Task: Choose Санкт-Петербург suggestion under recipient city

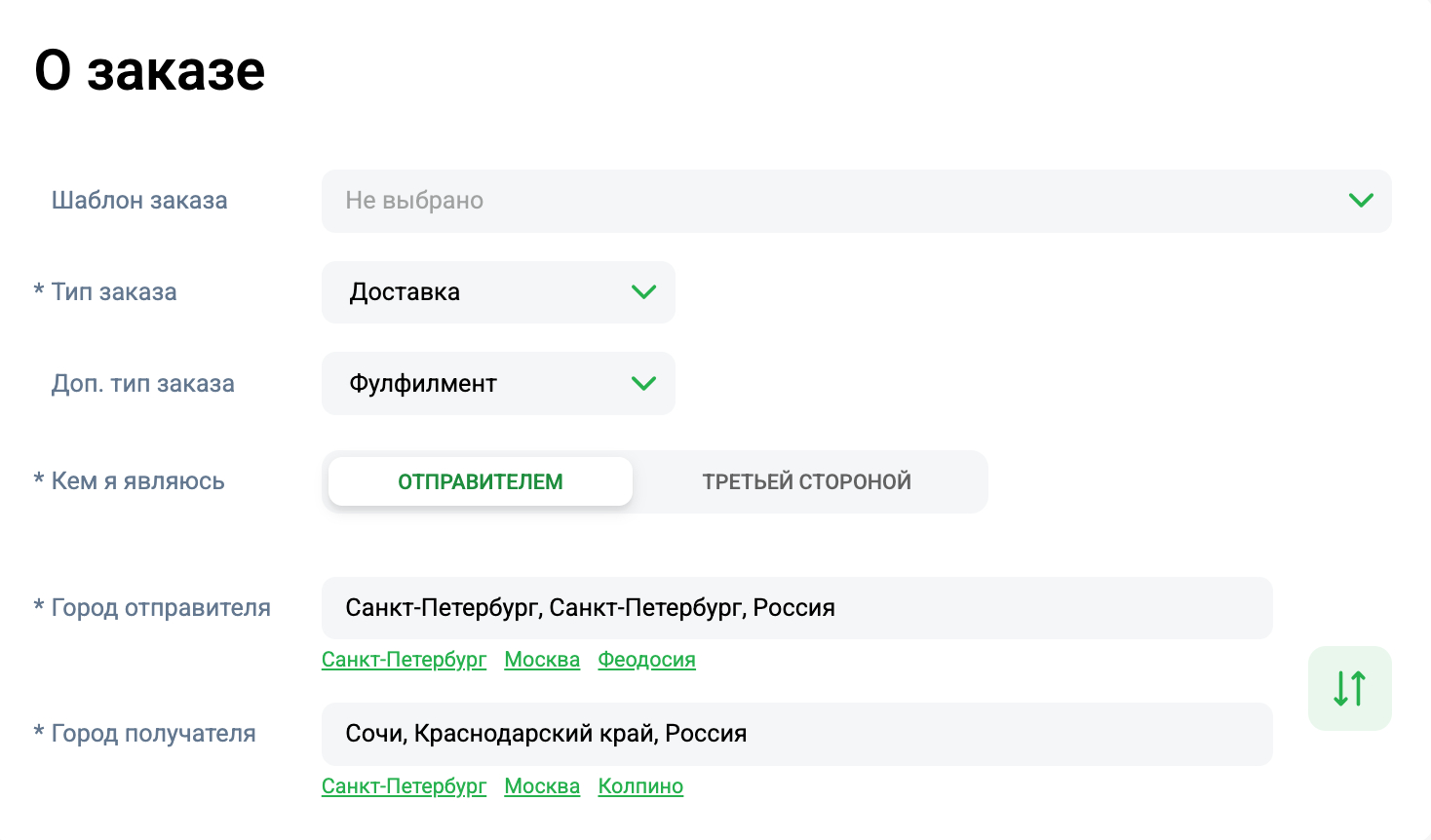Action: 404,786
